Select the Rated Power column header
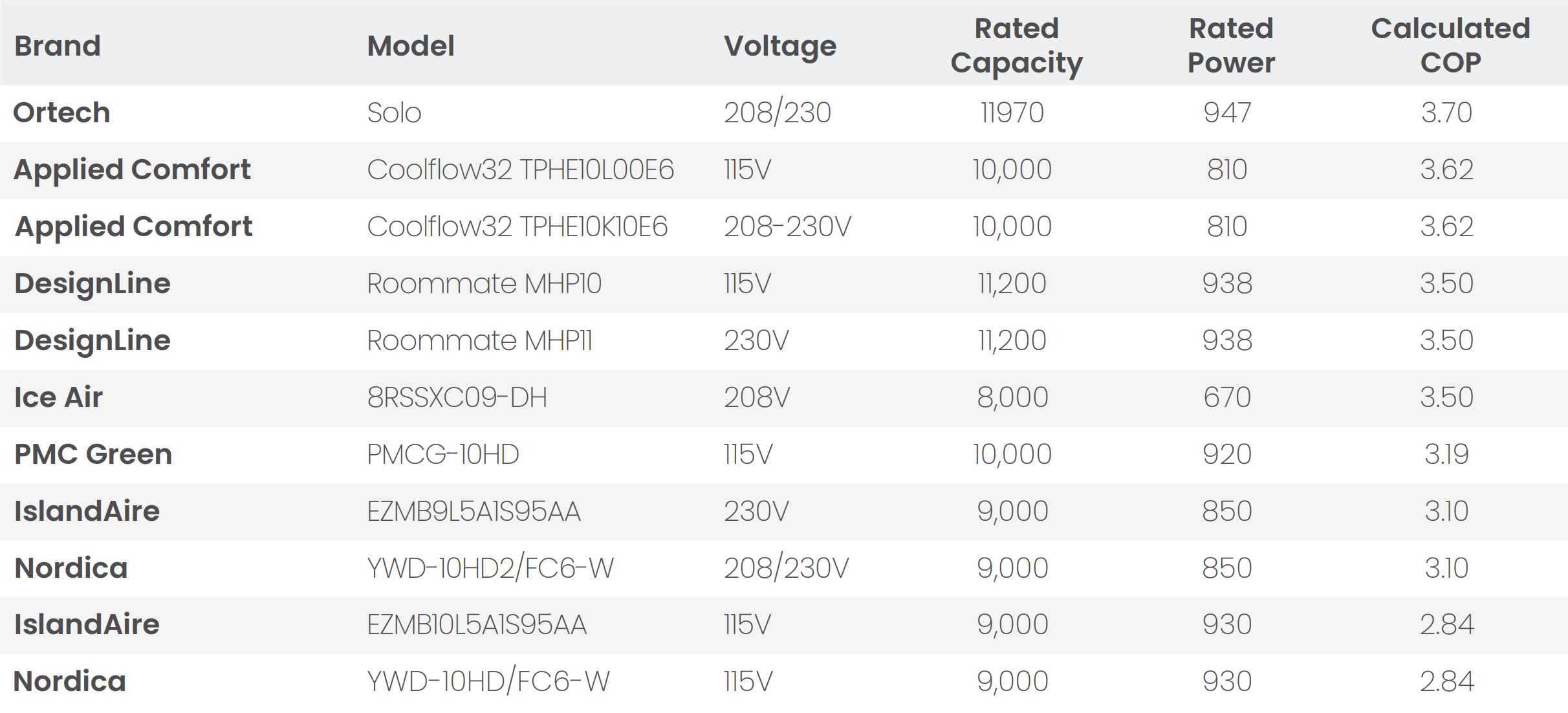The image size is (1568, 713). click(1231, 45)
